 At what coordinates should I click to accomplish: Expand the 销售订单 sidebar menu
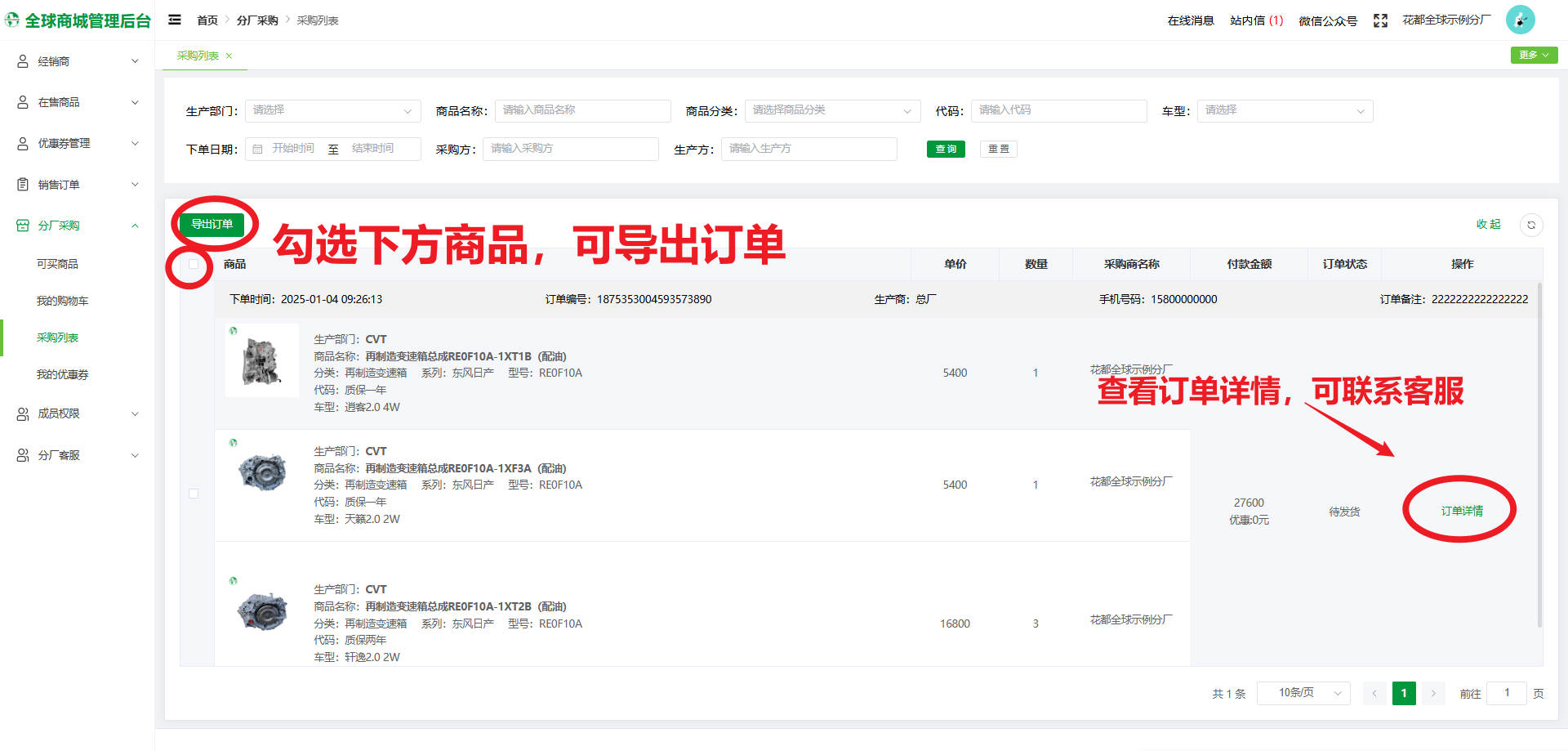pos(78,185)
